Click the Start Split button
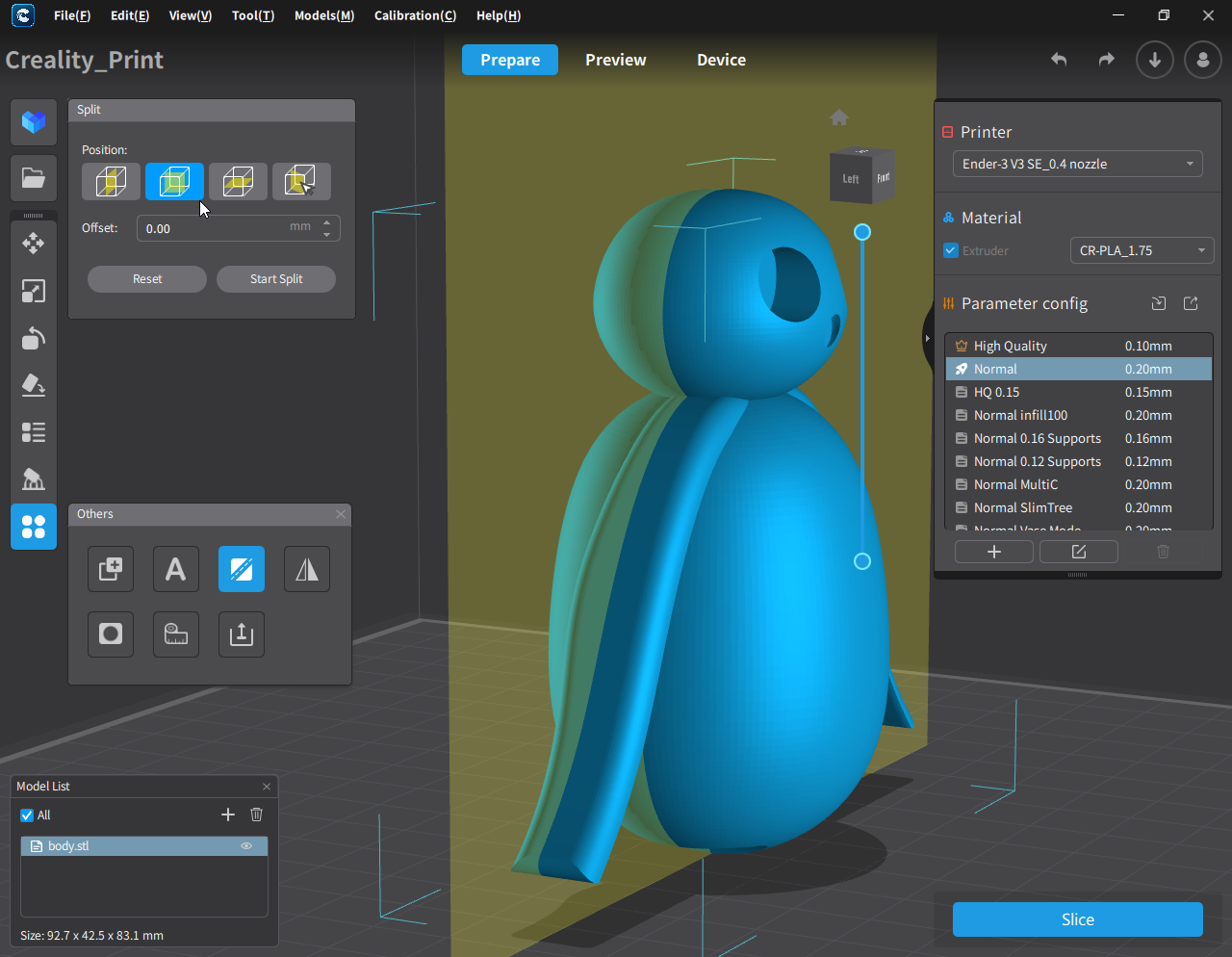The height and width of the screenshot is (957, 1232). (276, 279)
